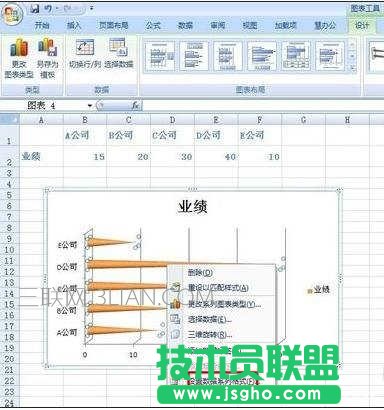Open the 加载项 ribbon tab
The image size is (384, 410).
tap(286, 26)
